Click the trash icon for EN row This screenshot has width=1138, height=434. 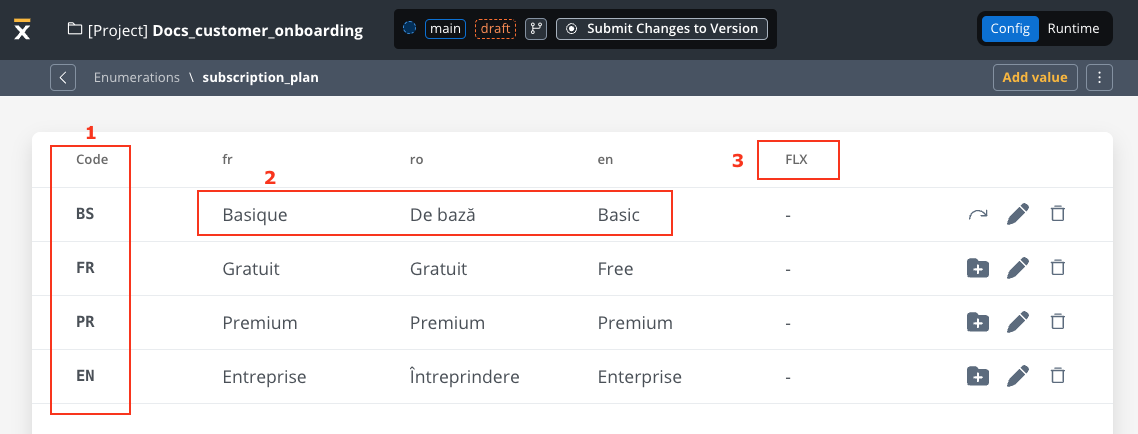[x=1058, y=375]
